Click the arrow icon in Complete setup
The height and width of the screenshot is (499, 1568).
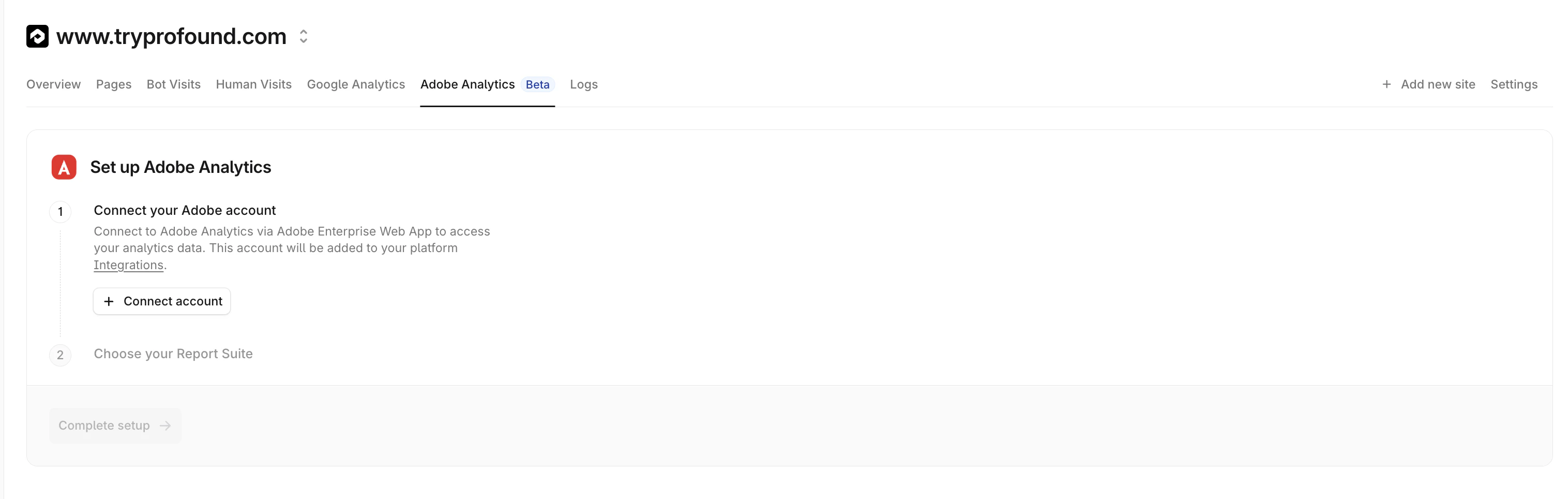(165, 426)
